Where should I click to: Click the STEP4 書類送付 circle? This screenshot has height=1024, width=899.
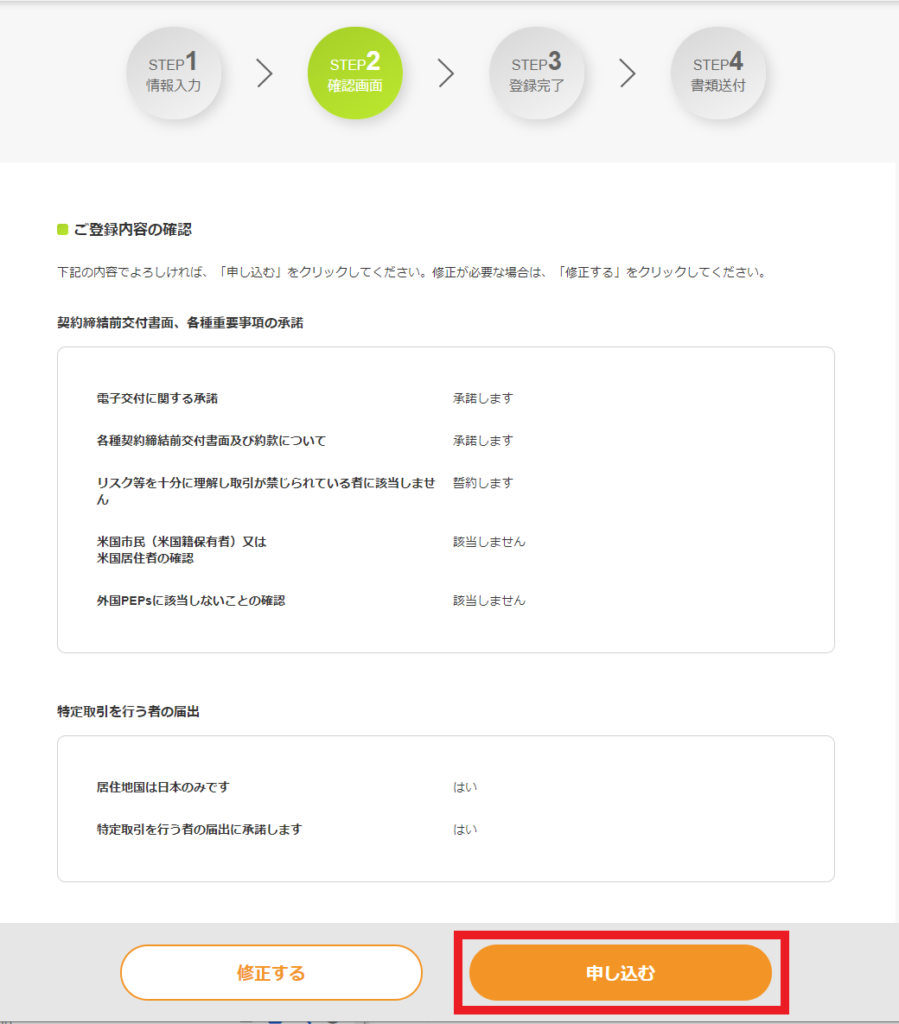click(718, 73)
